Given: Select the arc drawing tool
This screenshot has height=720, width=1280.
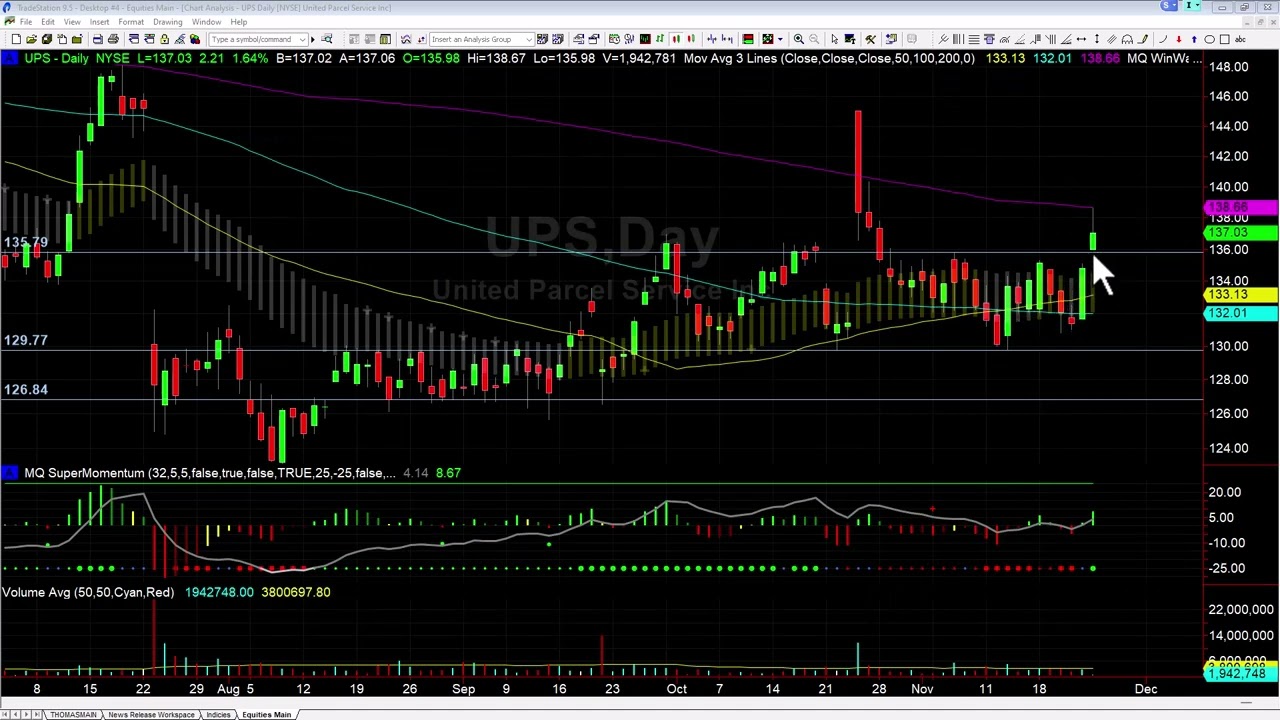Looking at the screenshot, I should (1163, 39).
